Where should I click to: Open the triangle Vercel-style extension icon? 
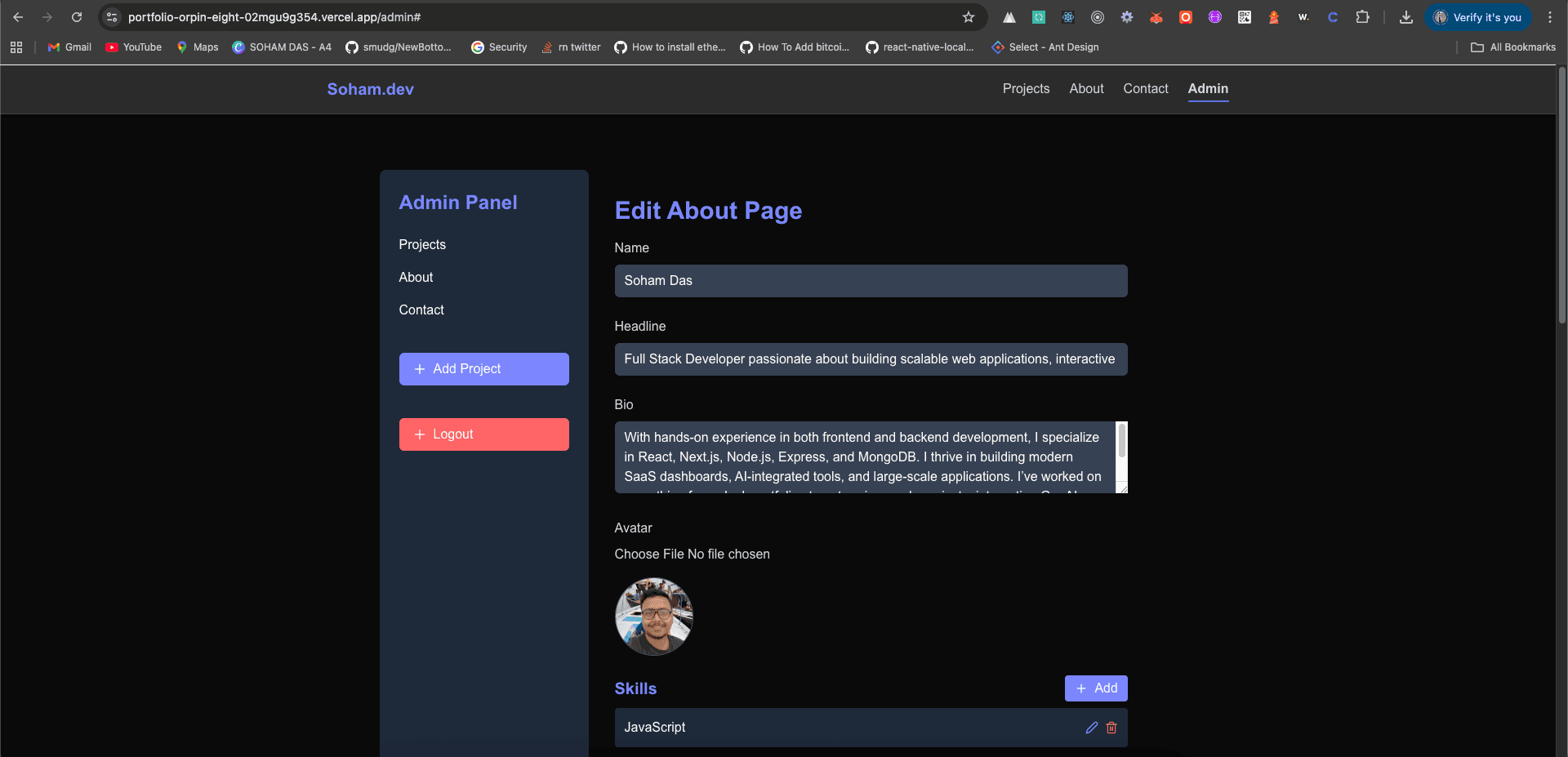pyautogui.click(x=1009, y=17)
